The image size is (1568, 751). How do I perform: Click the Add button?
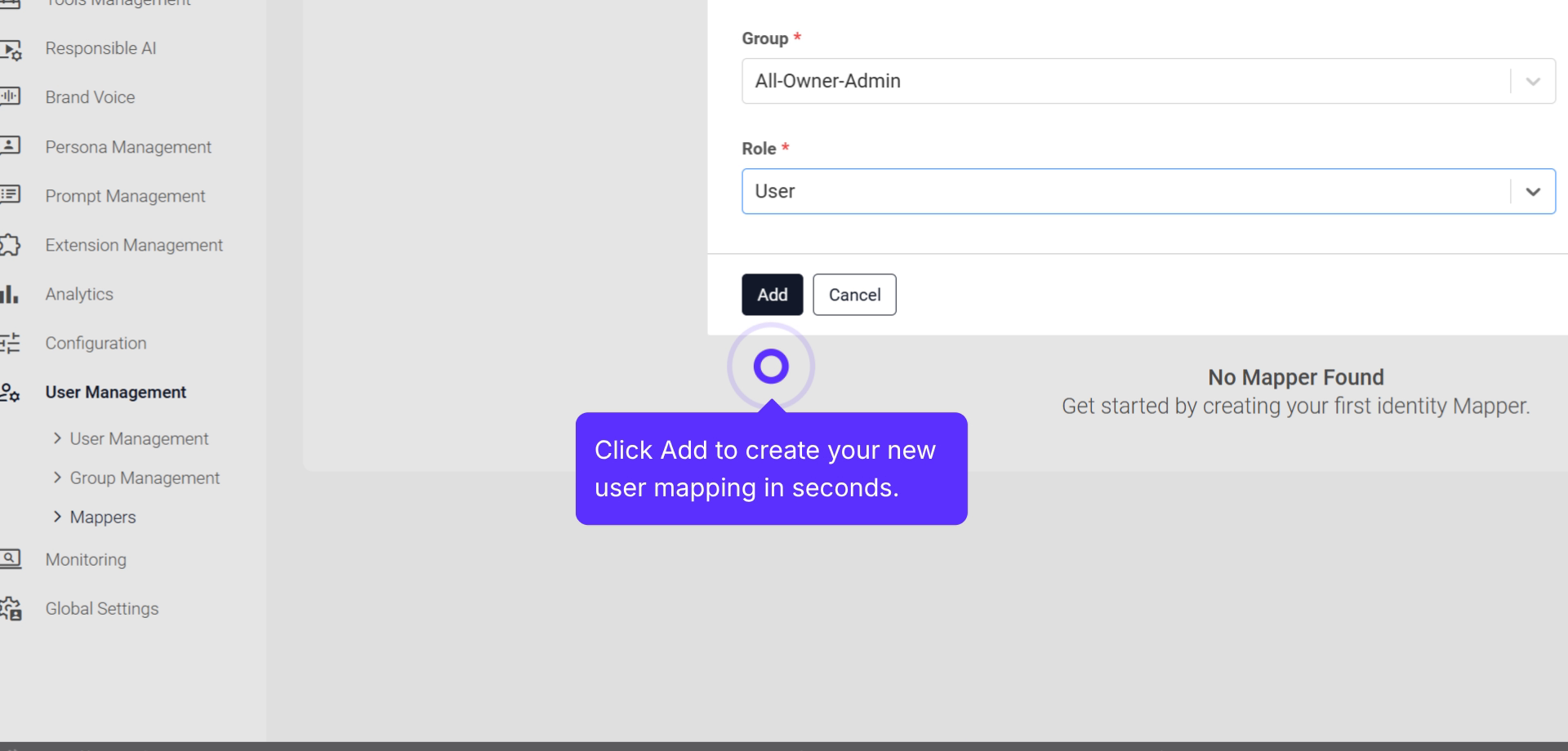(x=772, y=295)
